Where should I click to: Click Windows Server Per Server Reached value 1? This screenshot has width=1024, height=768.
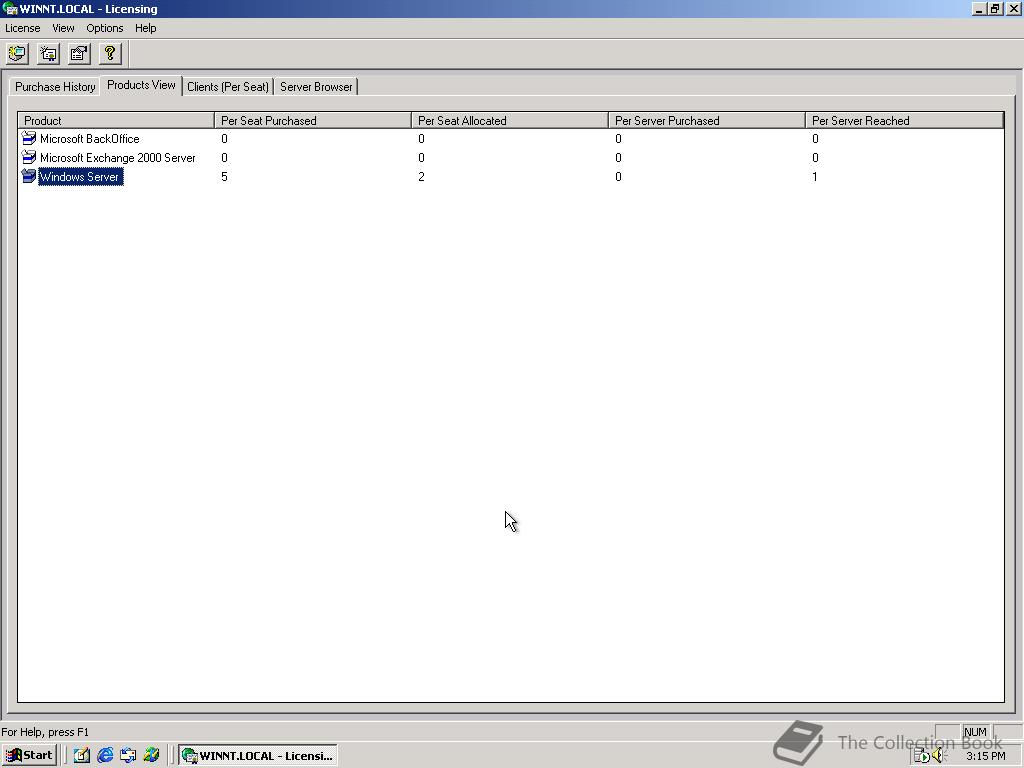815,177
